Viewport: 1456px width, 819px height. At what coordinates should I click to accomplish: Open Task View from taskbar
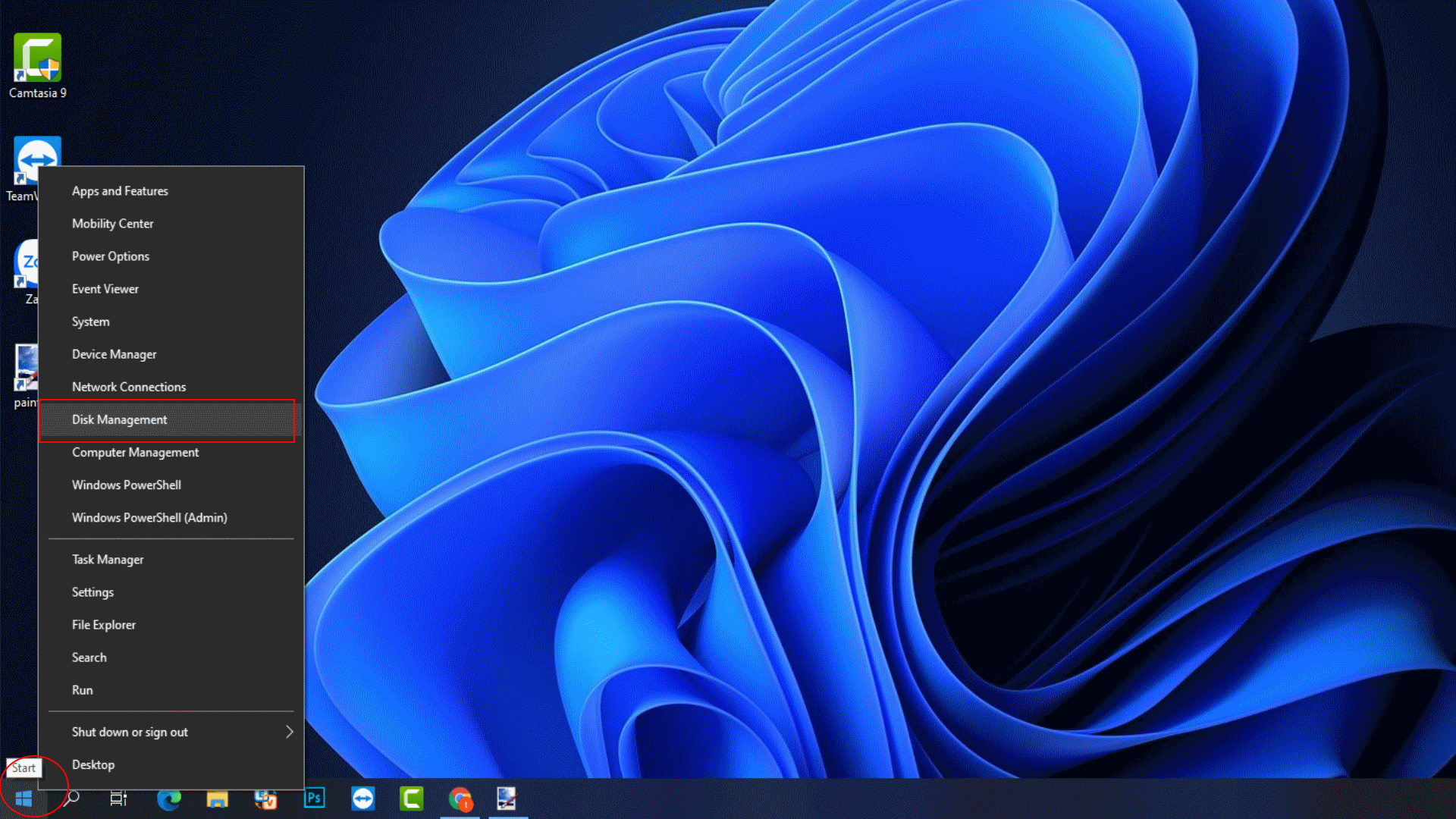[119, 799]
